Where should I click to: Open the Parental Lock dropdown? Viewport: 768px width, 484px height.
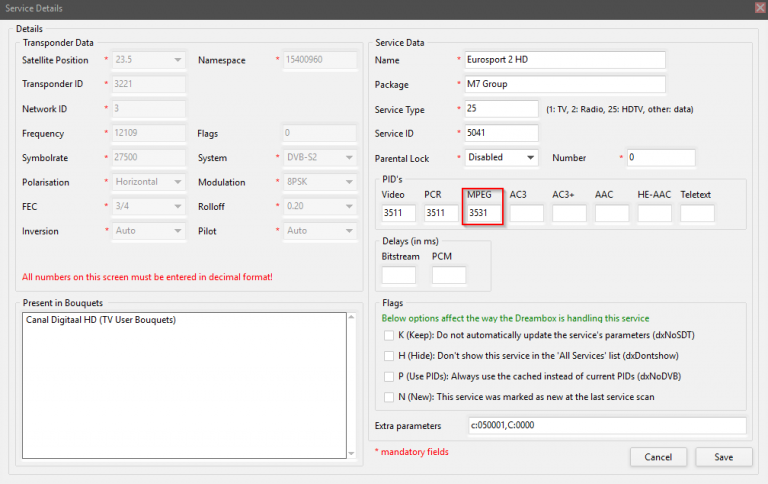pos(501,158)
